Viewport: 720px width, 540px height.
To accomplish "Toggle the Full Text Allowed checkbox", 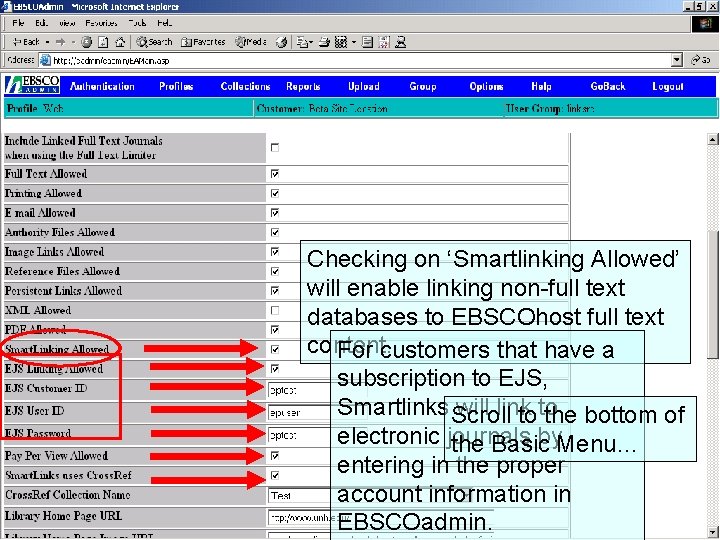I will (275, 174).
